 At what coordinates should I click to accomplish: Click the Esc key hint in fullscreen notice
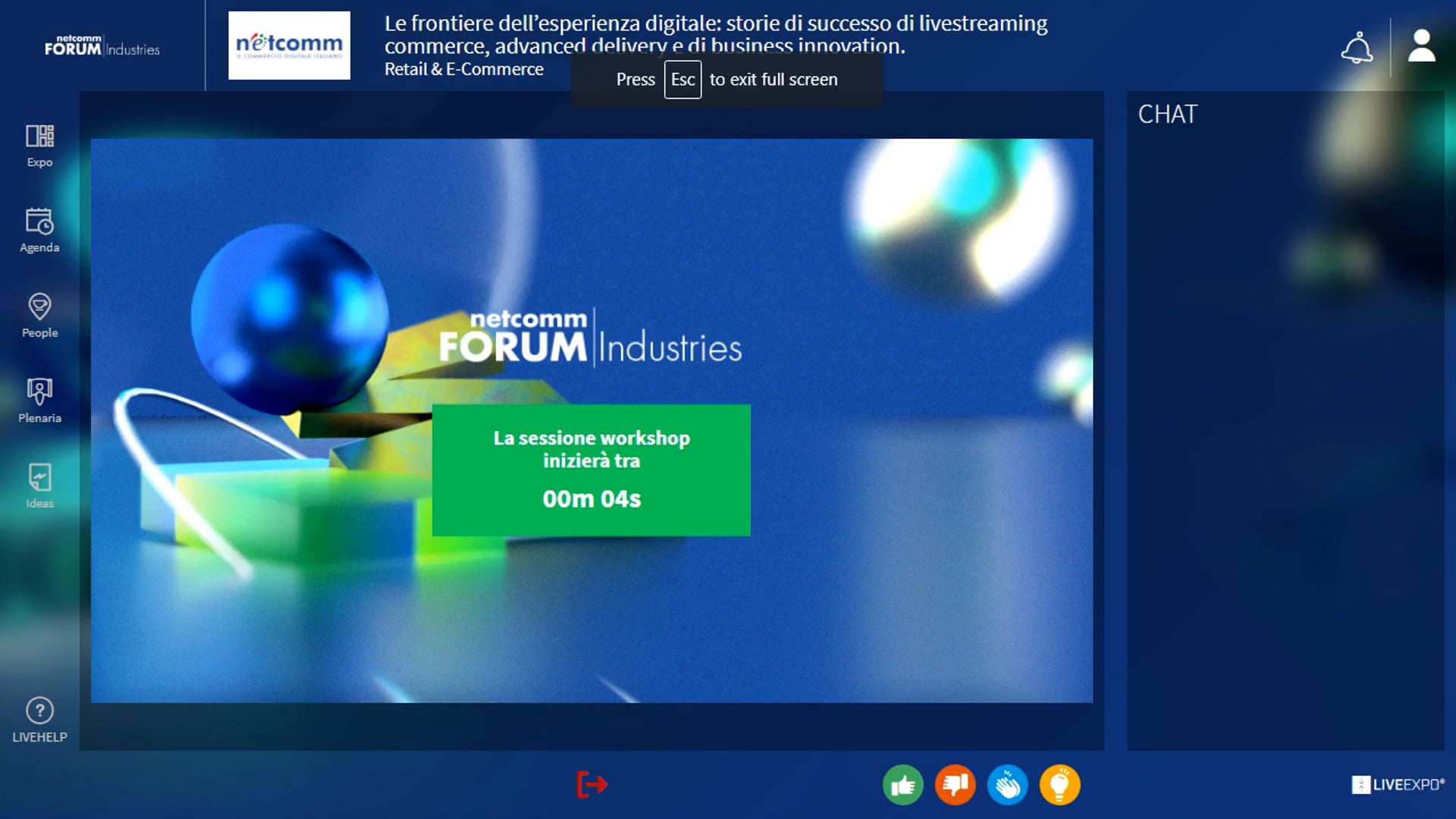682,80
